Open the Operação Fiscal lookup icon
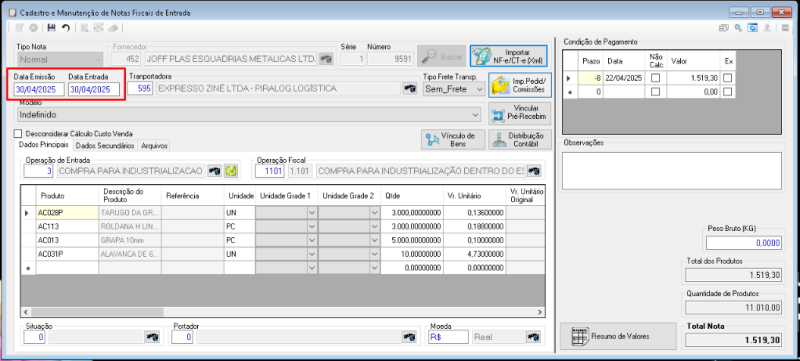This screenshot has width=800, height=361. 534,171
